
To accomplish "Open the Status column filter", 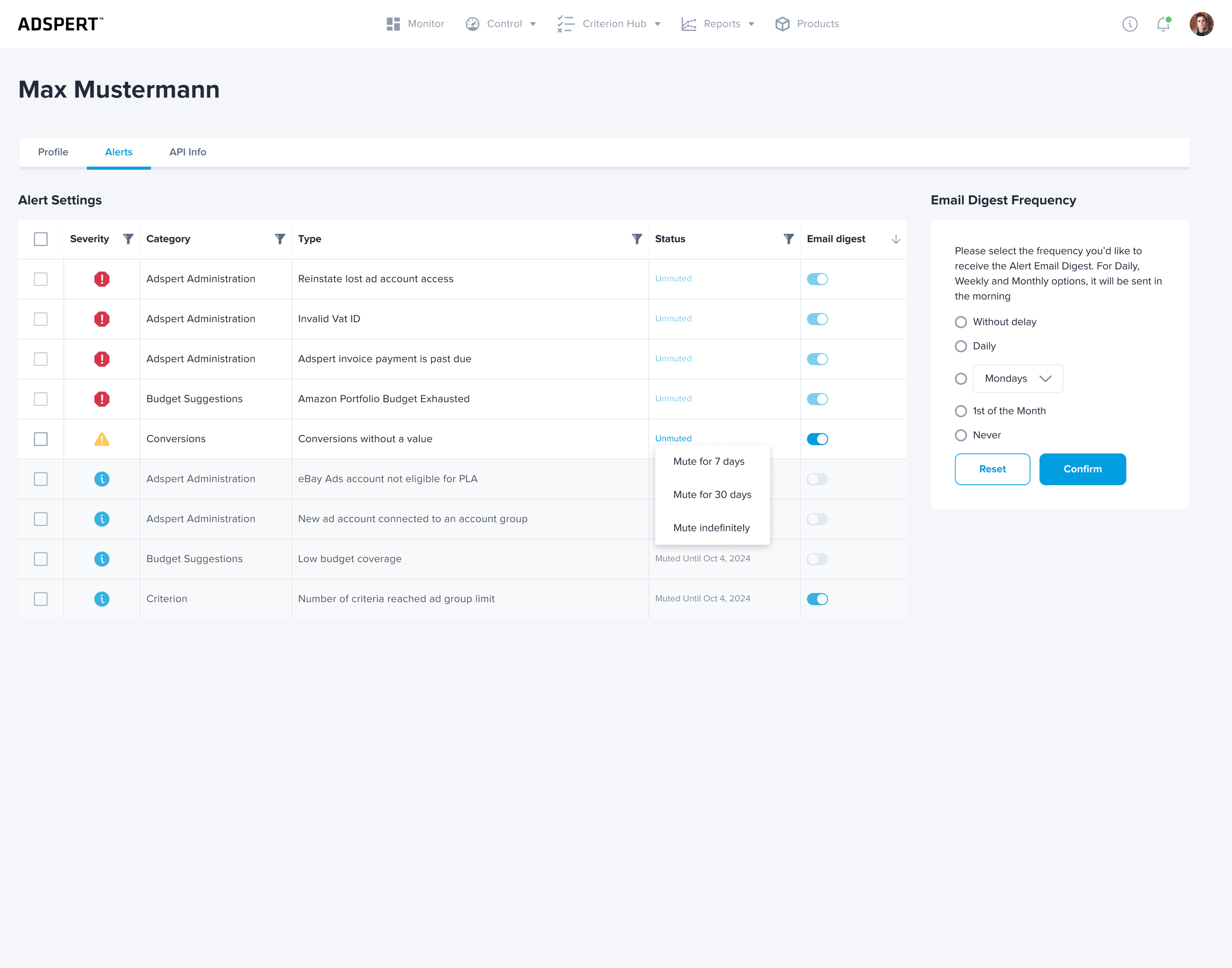I will tap(788, 238).
